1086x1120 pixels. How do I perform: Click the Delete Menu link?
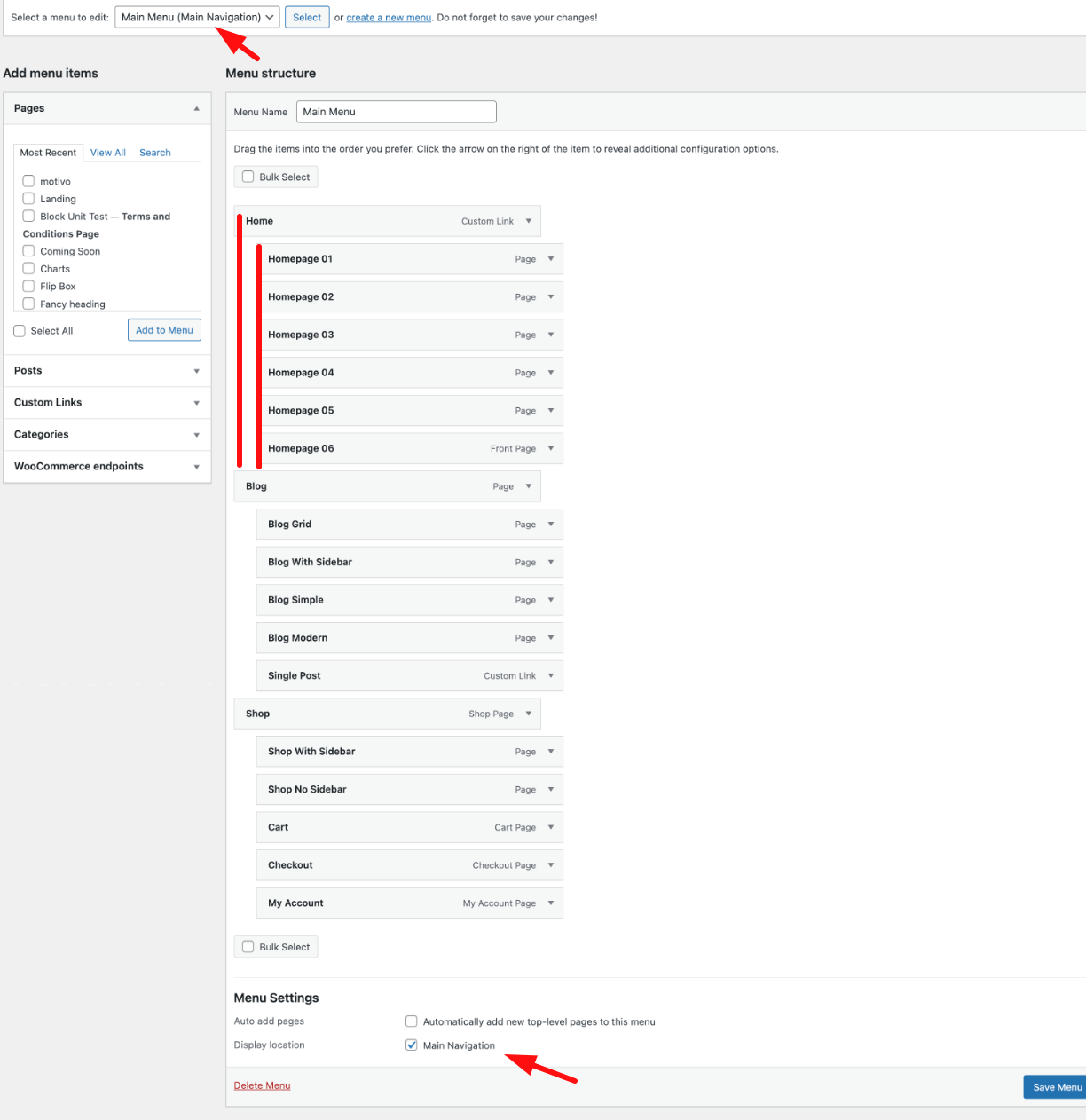[x=262, y=1085]
